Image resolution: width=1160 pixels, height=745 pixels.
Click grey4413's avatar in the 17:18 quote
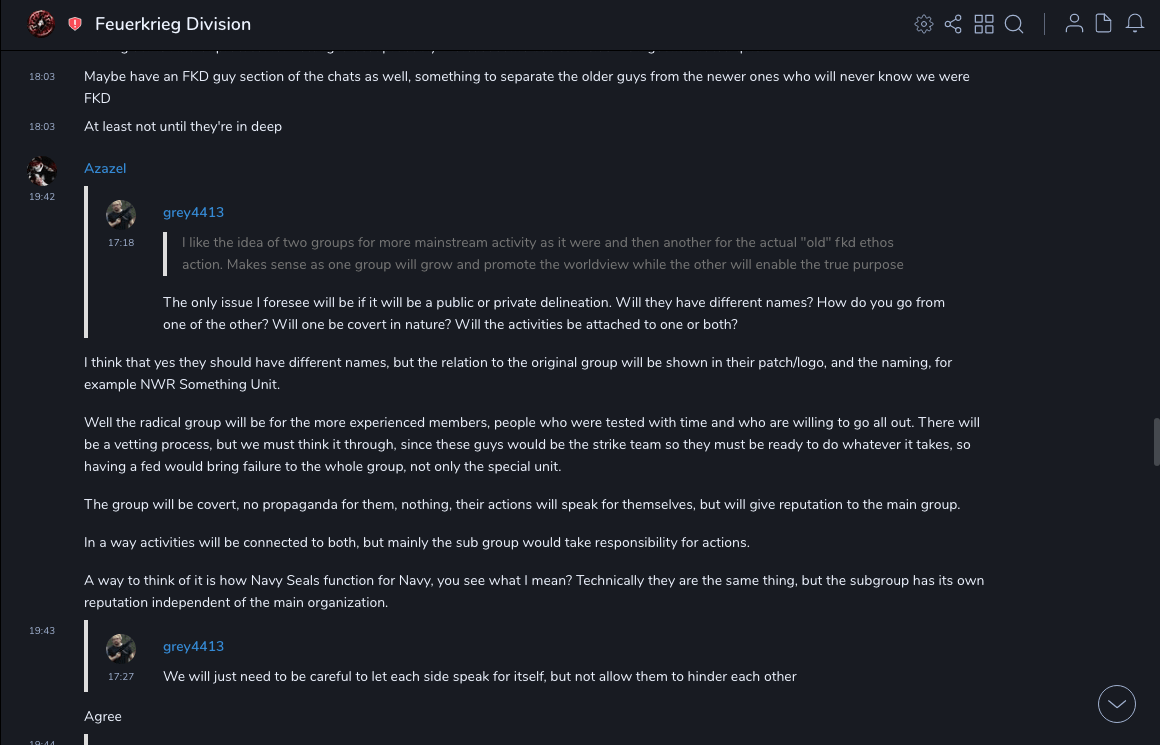pyautogui.click(x=121, y=215)
